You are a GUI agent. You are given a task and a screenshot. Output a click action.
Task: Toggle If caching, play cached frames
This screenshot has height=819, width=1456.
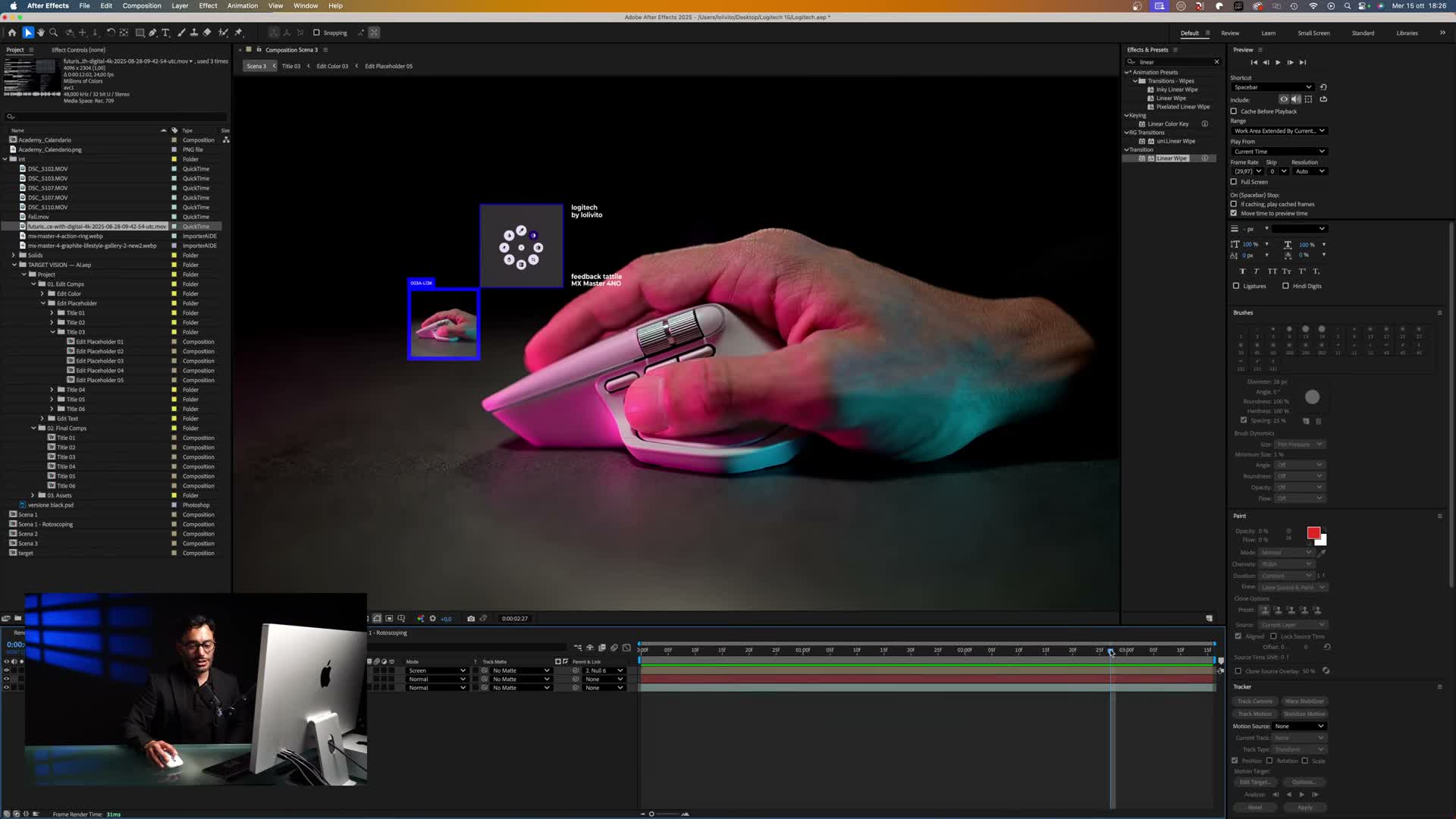point(1234,204)
